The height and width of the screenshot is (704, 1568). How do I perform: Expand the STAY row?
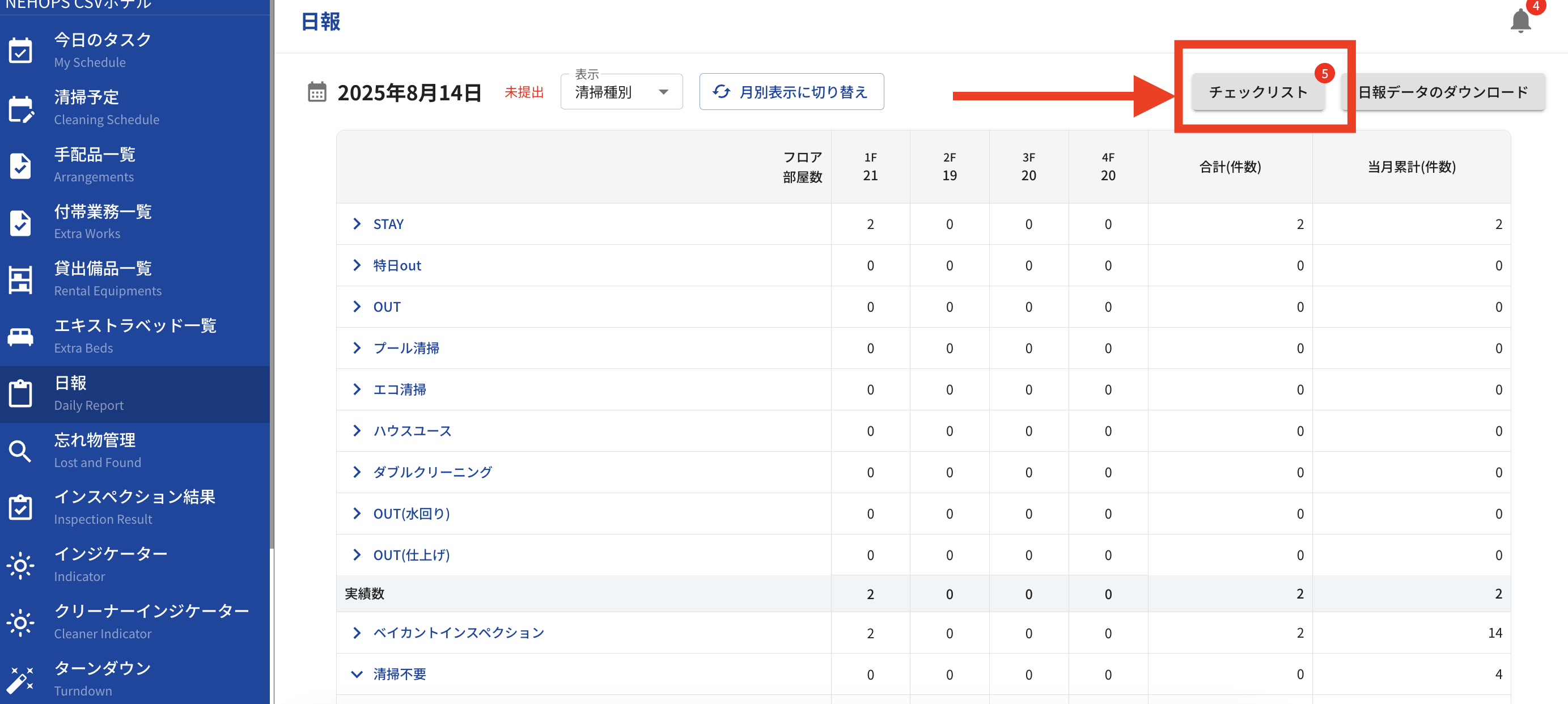(x=357, y=224)
